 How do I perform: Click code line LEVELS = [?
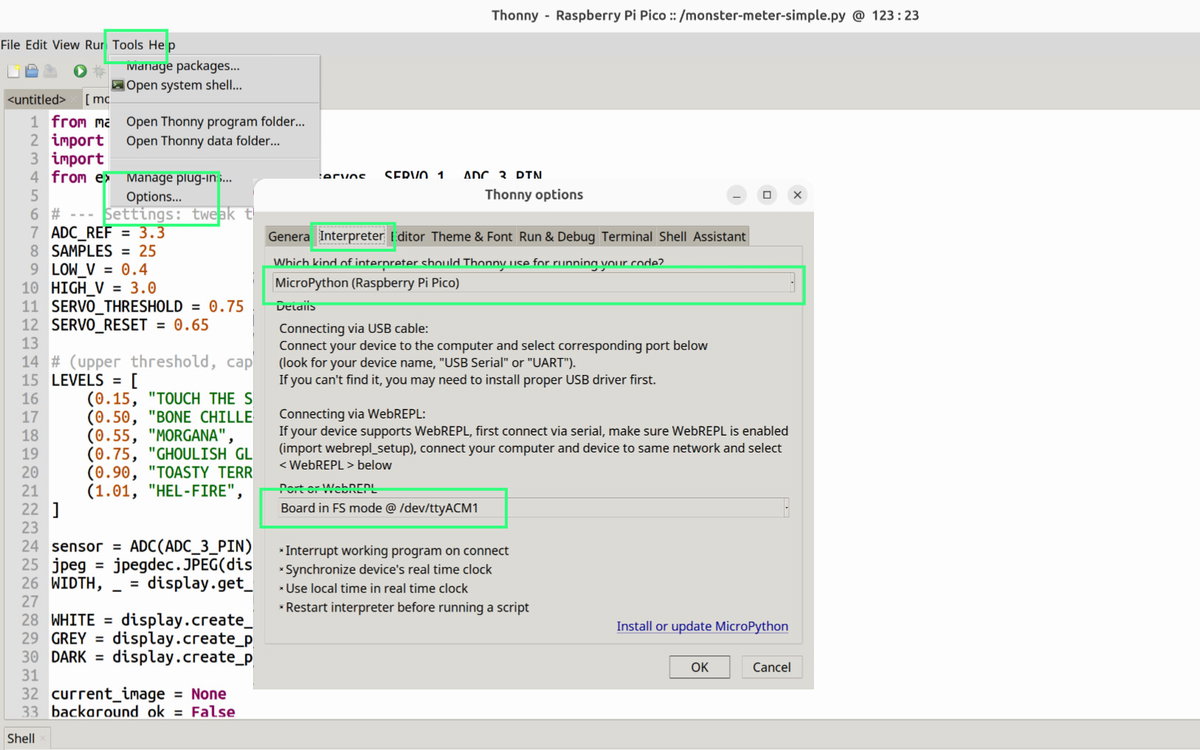95,380
